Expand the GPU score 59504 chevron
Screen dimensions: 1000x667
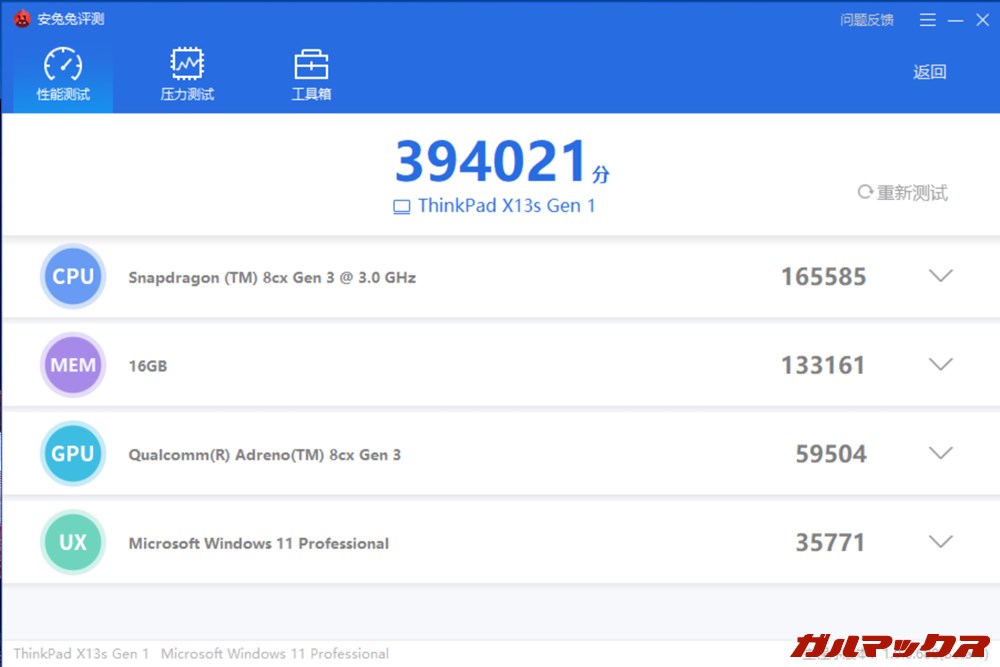pyautogui.click(x=940, y=454)
